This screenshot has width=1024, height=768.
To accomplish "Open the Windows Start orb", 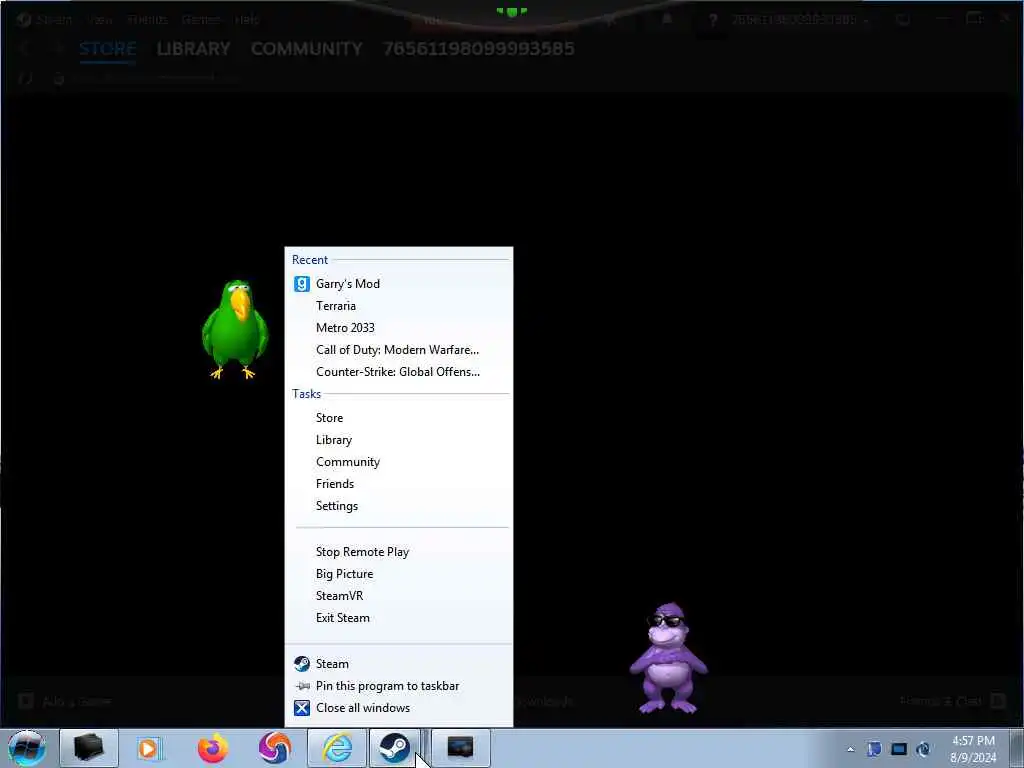I will tap(26, 748).
